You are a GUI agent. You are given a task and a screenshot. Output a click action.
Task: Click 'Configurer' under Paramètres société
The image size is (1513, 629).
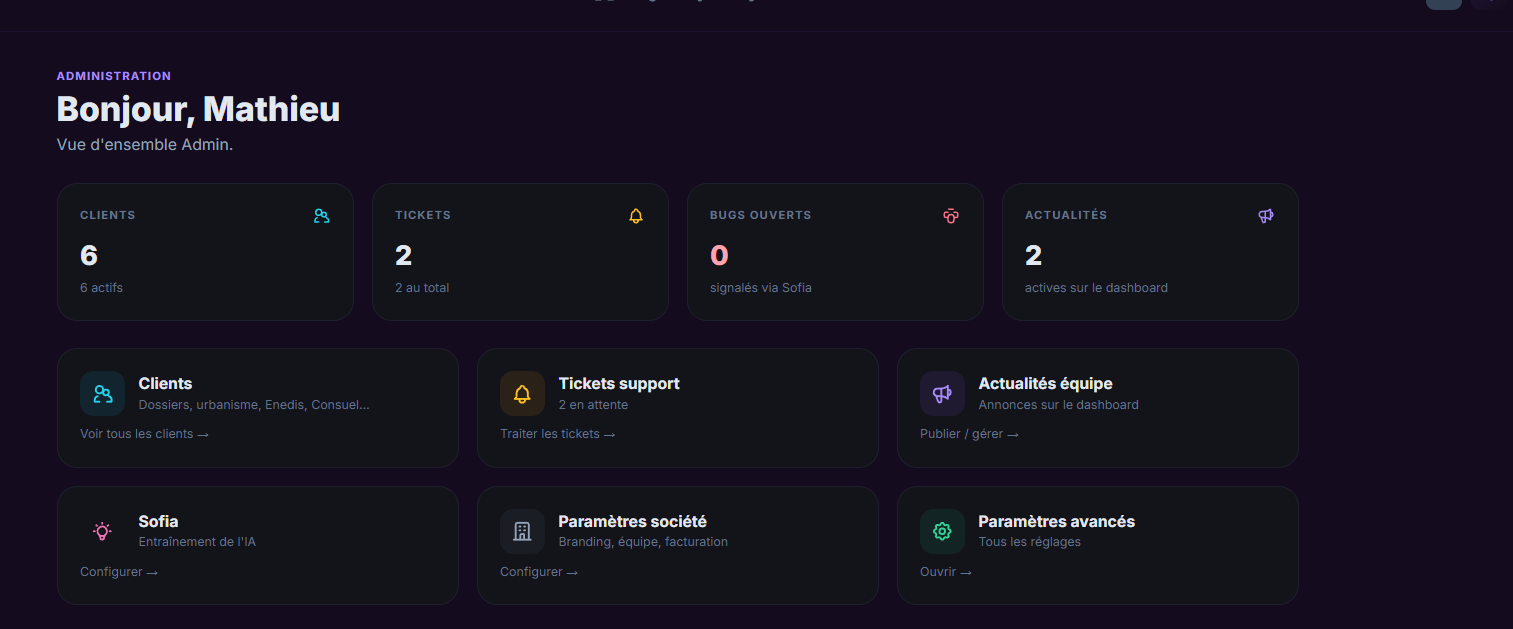tap(538, 572)
